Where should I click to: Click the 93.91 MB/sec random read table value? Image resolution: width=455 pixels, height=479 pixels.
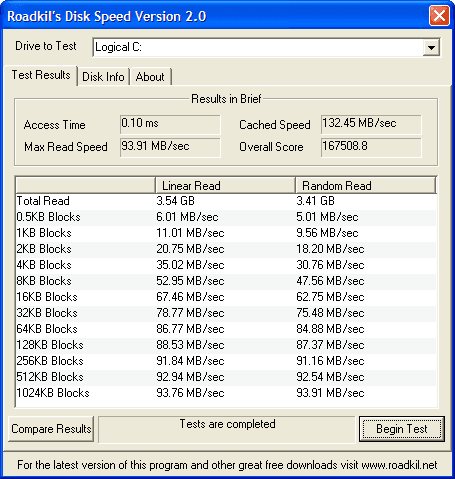point(330,393)
